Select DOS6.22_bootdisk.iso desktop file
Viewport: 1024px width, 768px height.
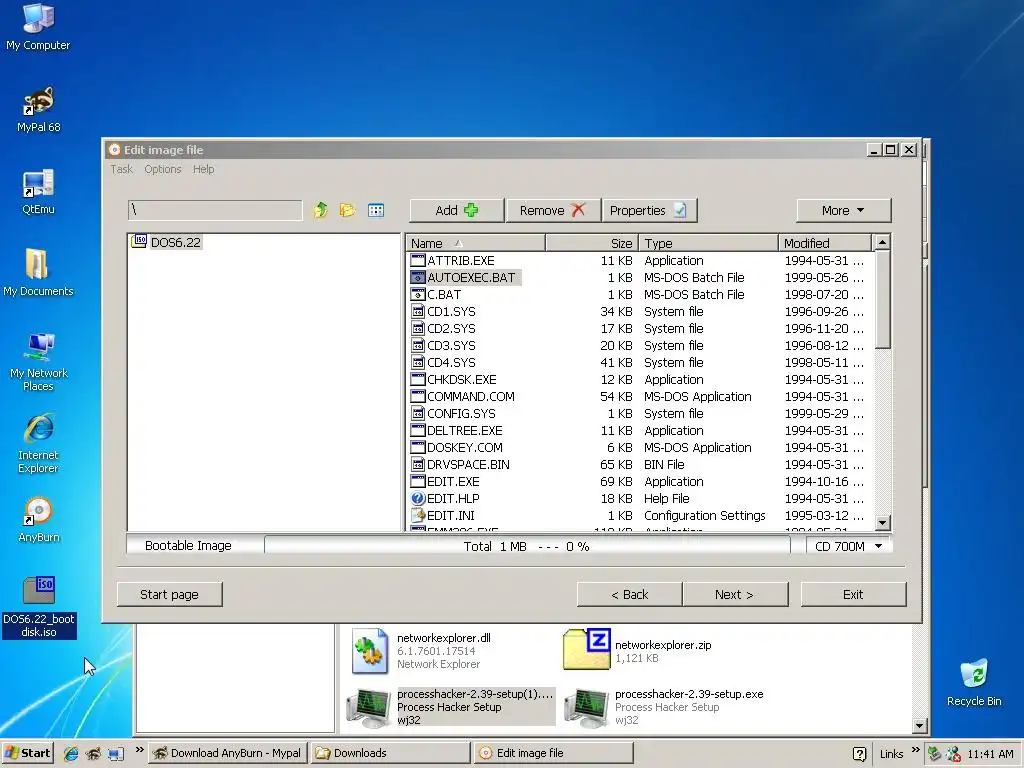point(39,607)
